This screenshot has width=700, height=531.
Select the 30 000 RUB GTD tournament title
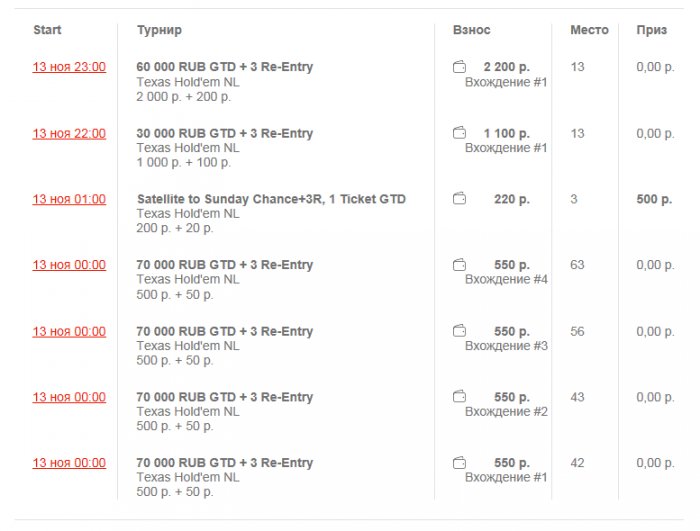225,133
